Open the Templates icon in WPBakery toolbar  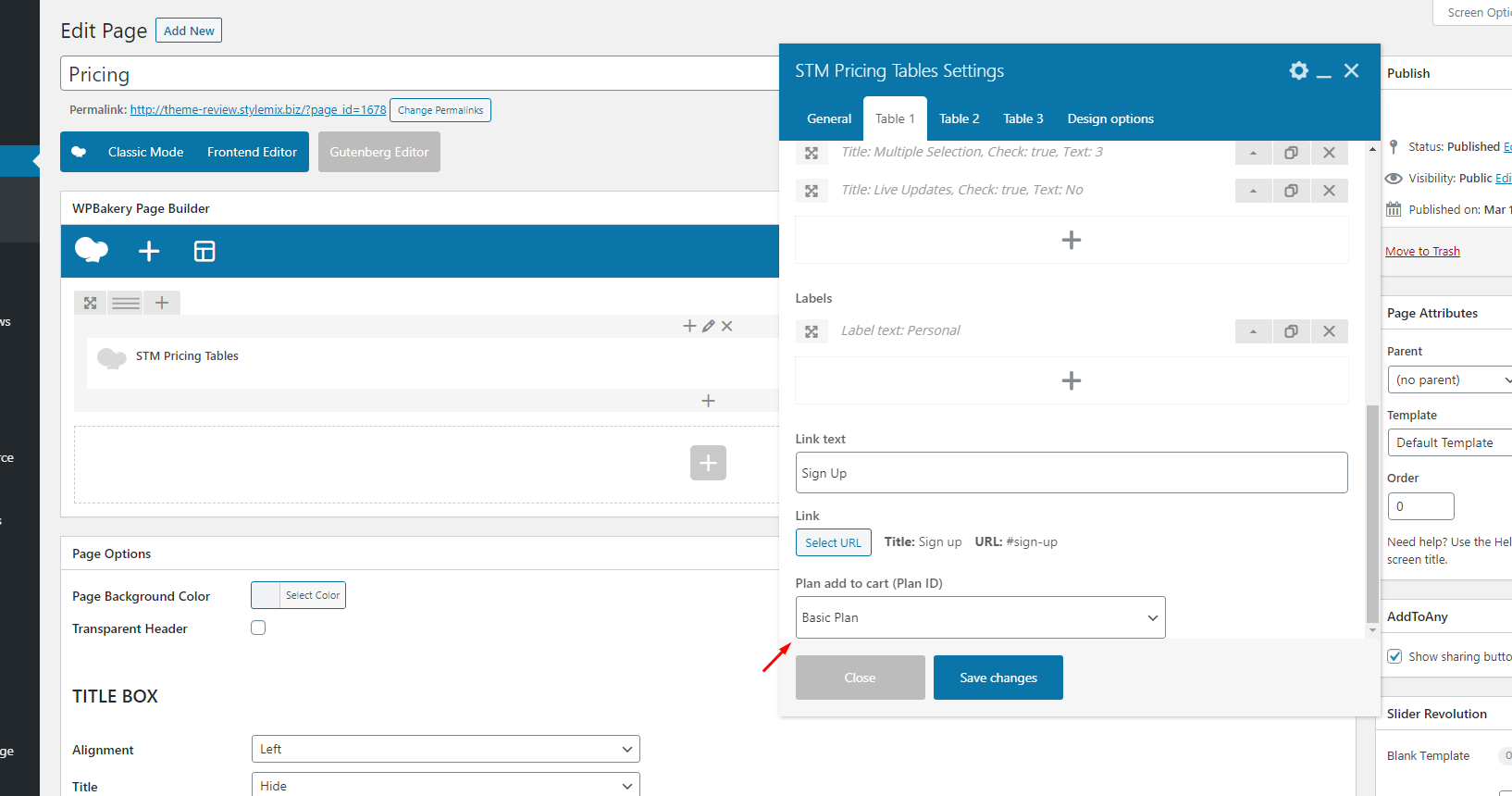[x=204, y=251]
